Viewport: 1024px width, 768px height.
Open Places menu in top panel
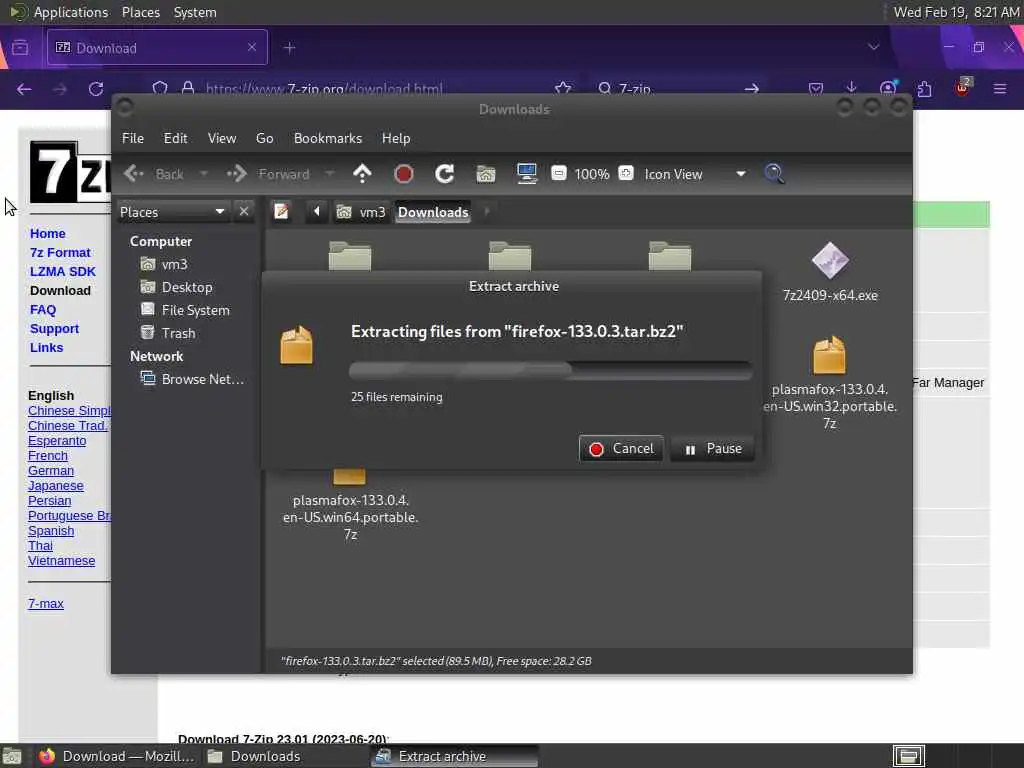click(x=141, y=12)
